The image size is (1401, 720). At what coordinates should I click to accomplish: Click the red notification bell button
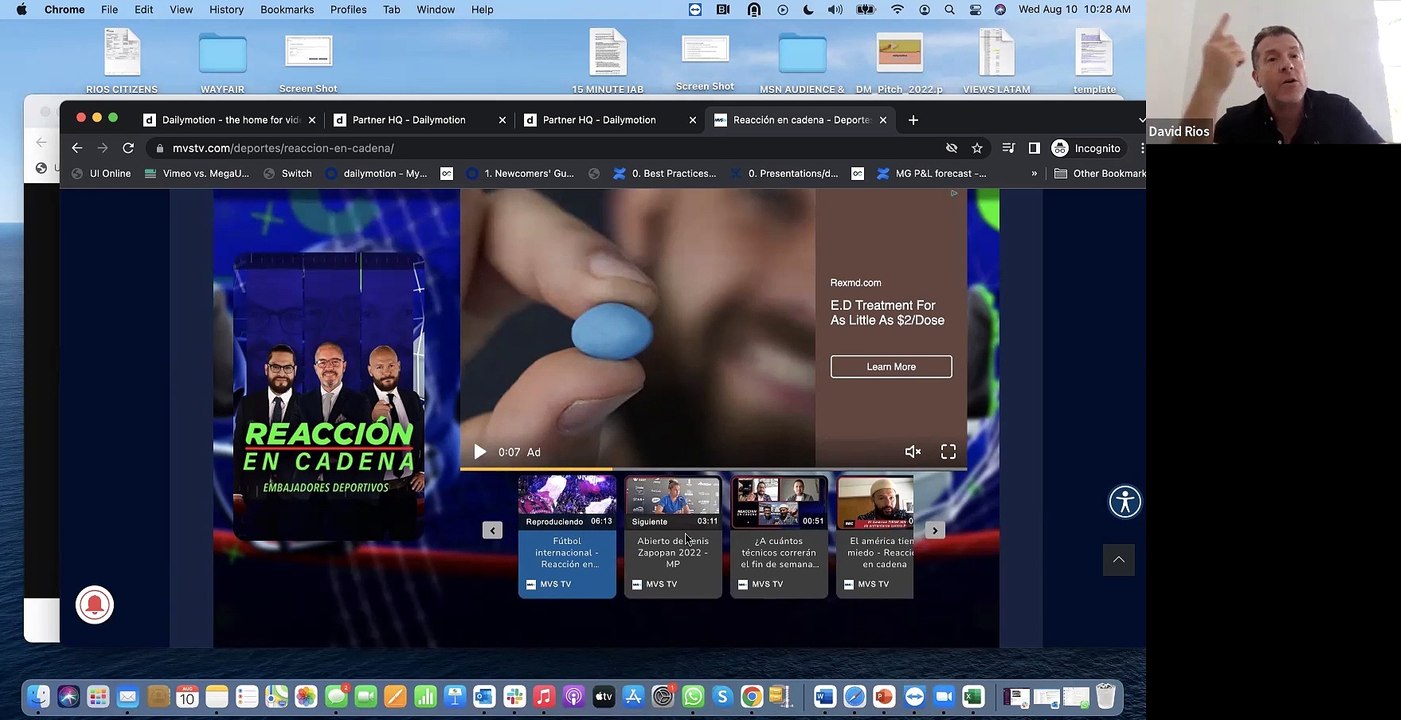pyautogui.click(x=95, y=605)
